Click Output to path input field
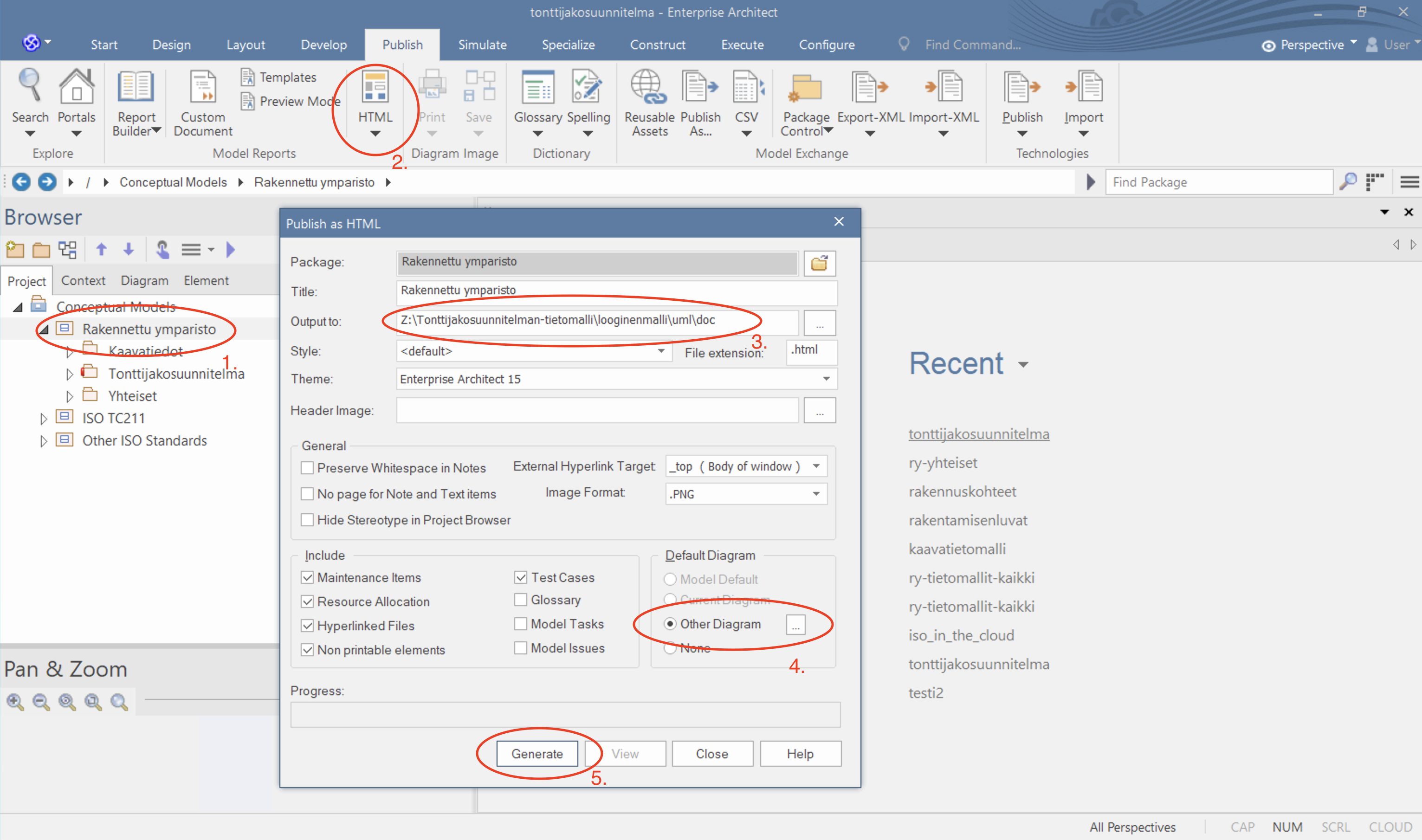This screenshot has height=840, width=1422. 596,321
